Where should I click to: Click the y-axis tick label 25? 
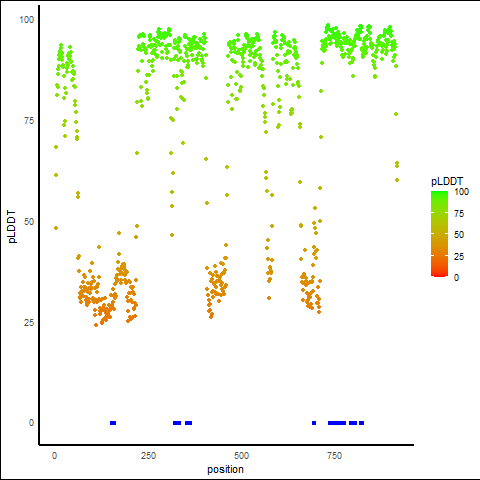(29, 323)
